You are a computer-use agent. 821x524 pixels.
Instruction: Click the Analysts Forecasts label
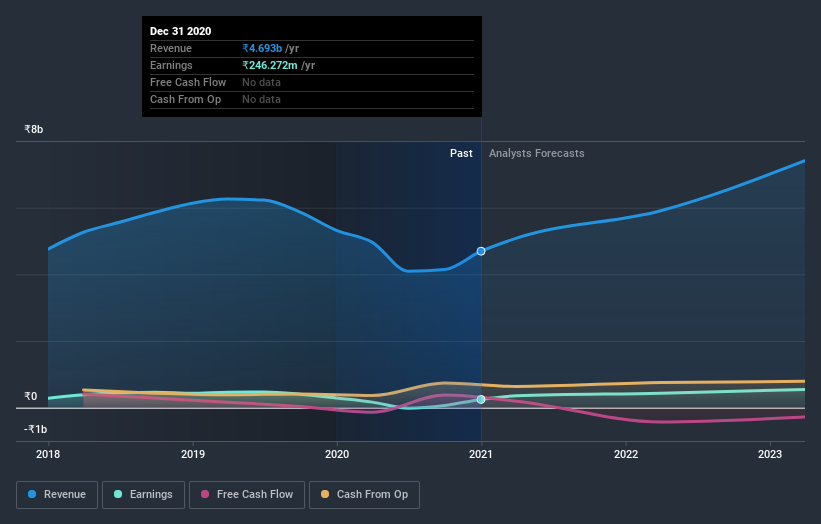click(x=537, y=153)
